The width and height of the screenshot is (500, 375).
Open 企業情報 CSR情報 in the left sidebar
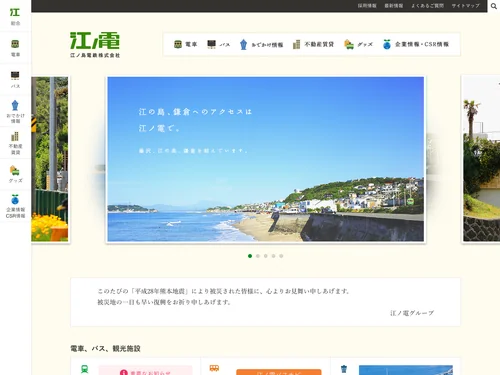coord(15,206)
